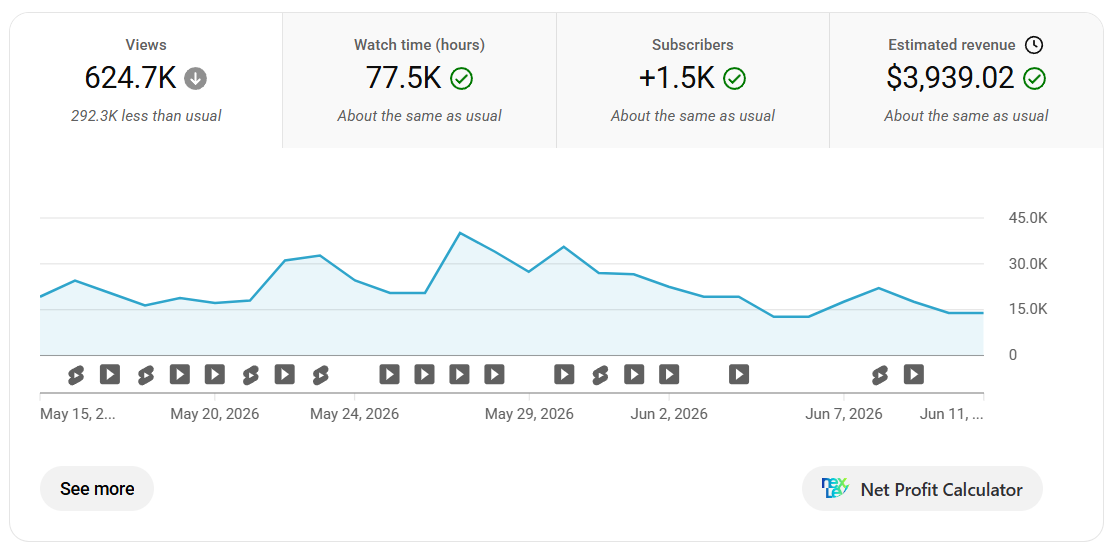Click the first Shorts marker near May 15

(75, 374)
